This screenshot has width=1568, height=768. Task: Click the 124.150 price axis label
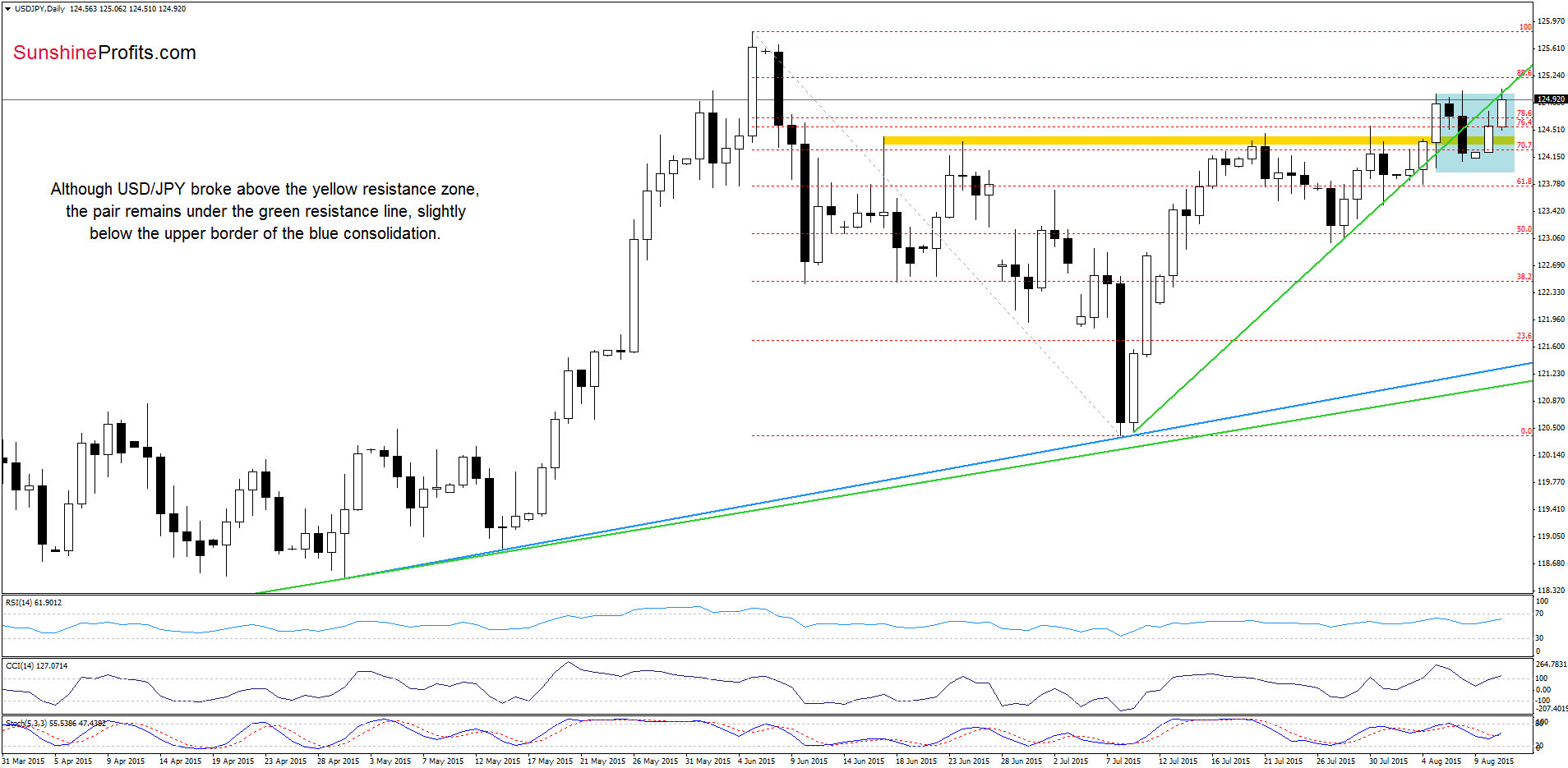click(1551, 157)
